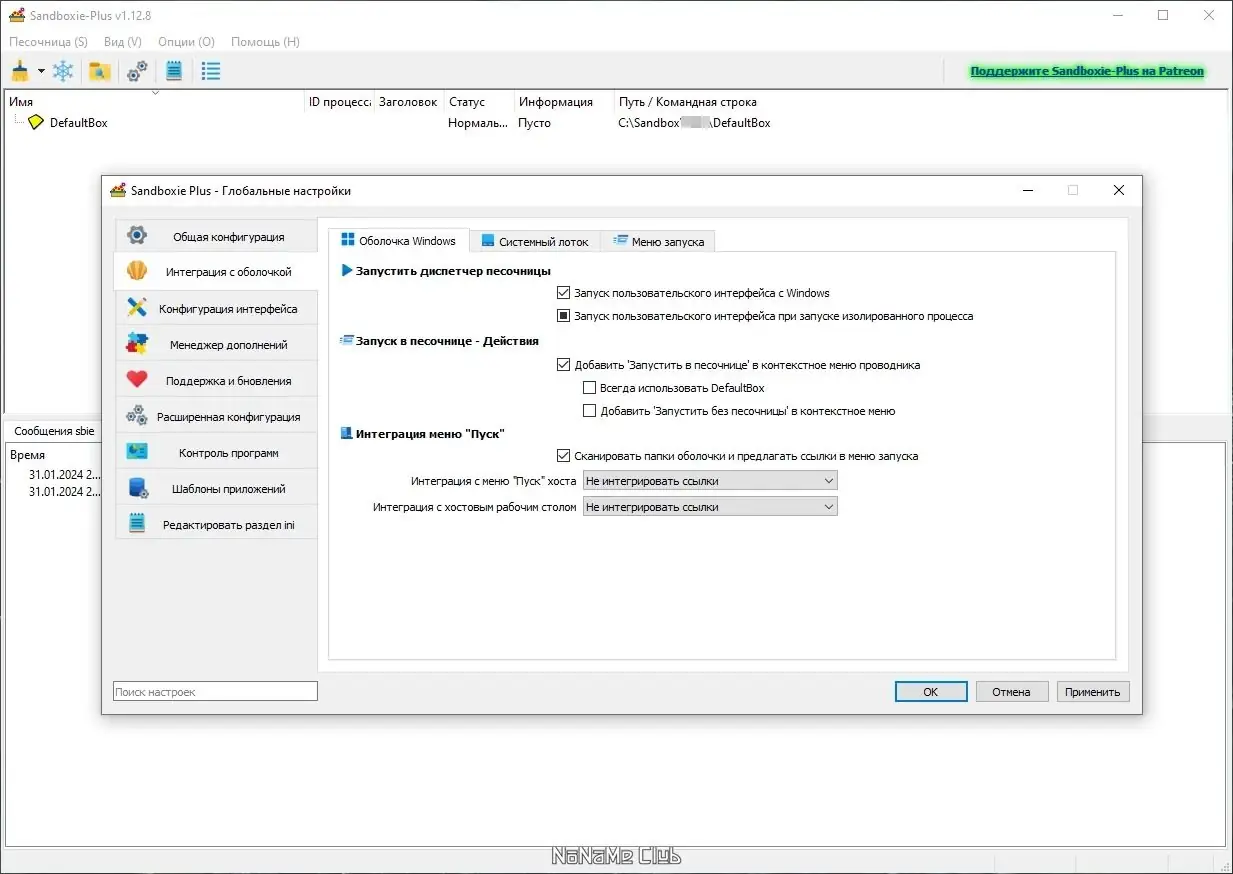Open Интеграция с хостовым рабочим столом dropdown

click(x=710, y=507)
